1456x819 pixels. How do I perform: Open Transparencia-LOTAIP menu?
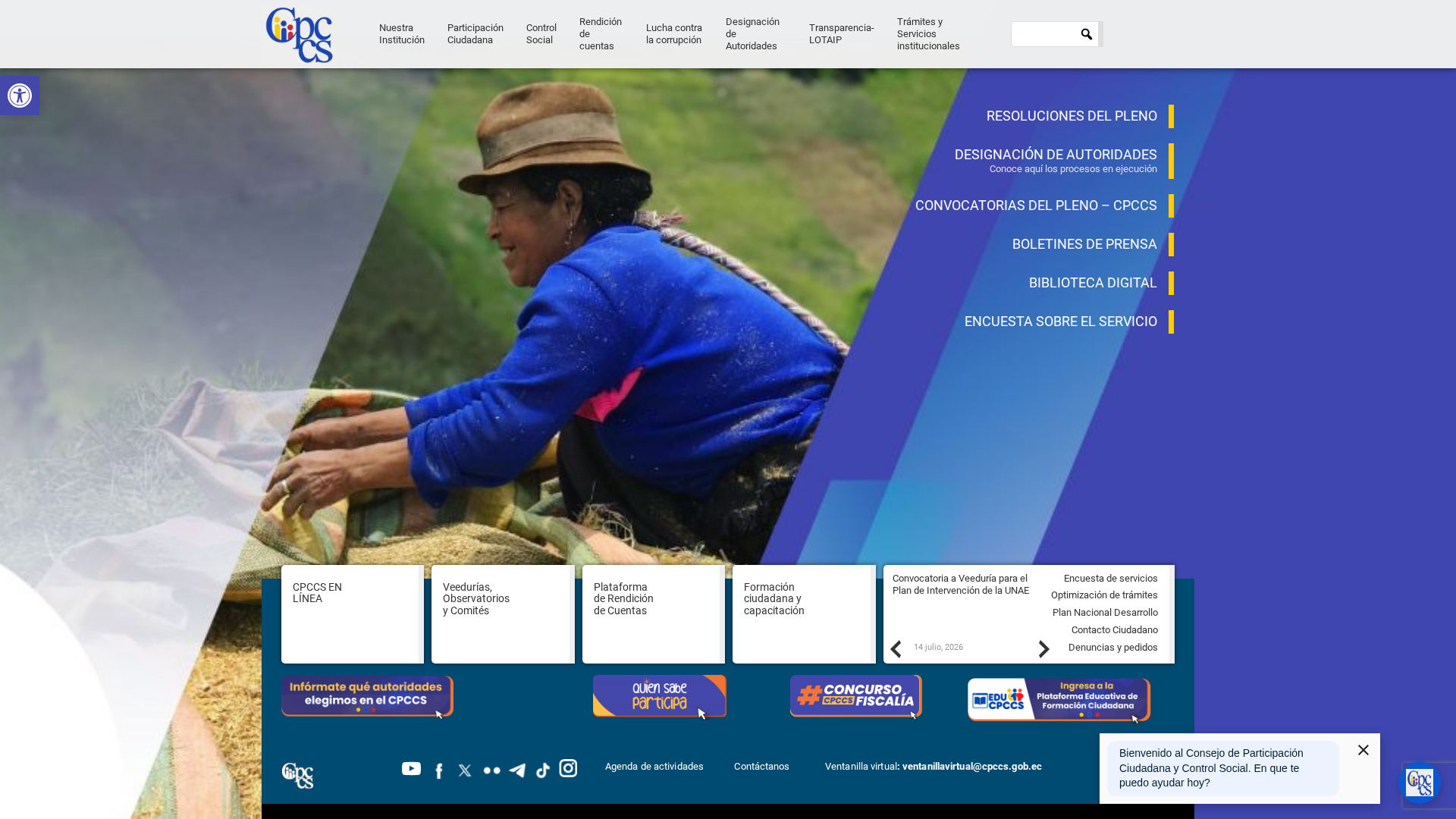point(842,34)
